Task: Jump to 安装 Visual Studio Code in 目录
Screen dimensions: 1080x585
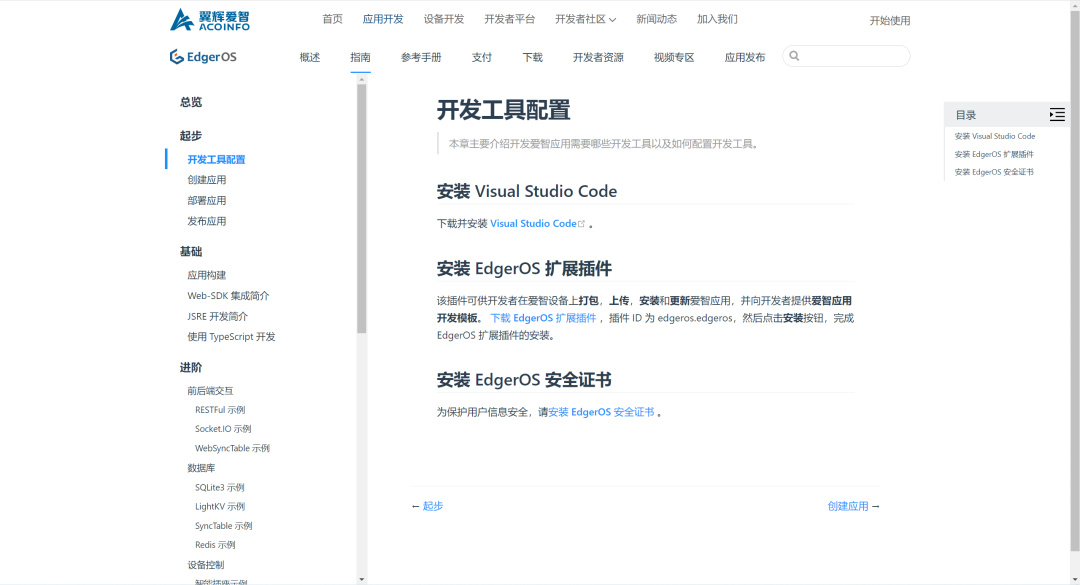Action: click(x=995, y=136)
